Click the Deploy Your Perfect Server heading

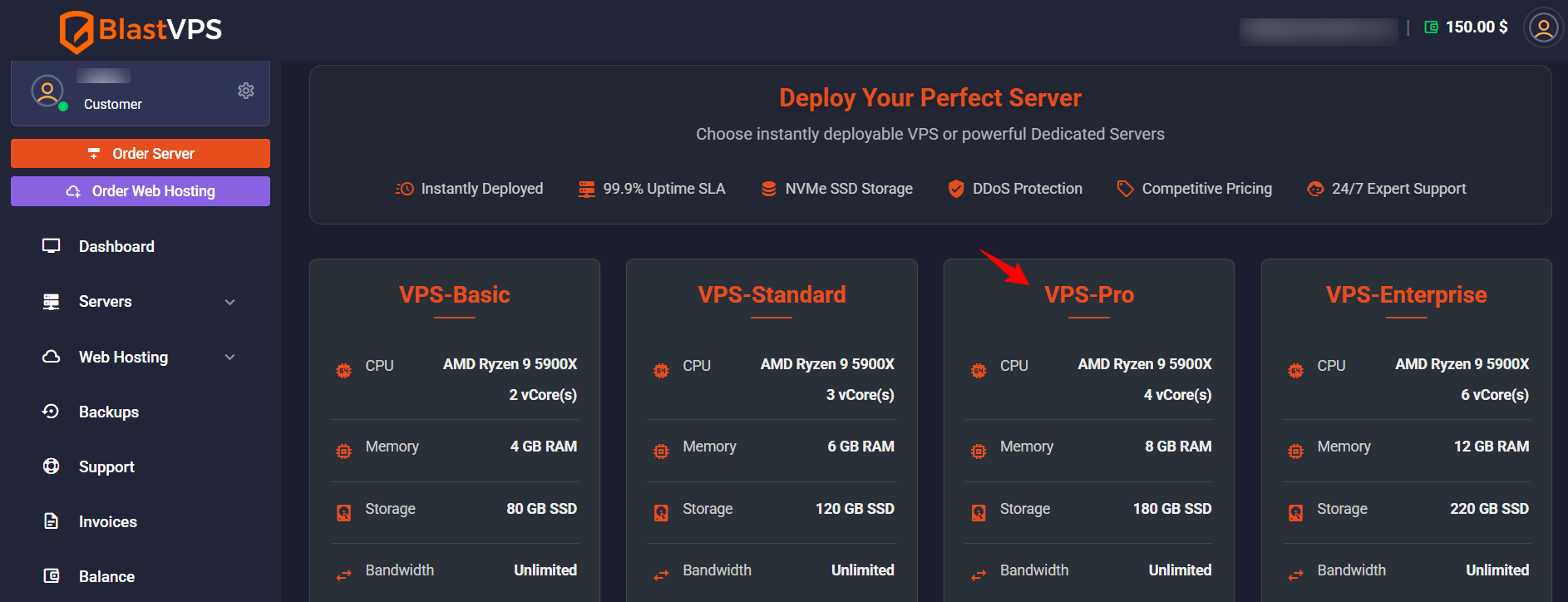(930, 98)
